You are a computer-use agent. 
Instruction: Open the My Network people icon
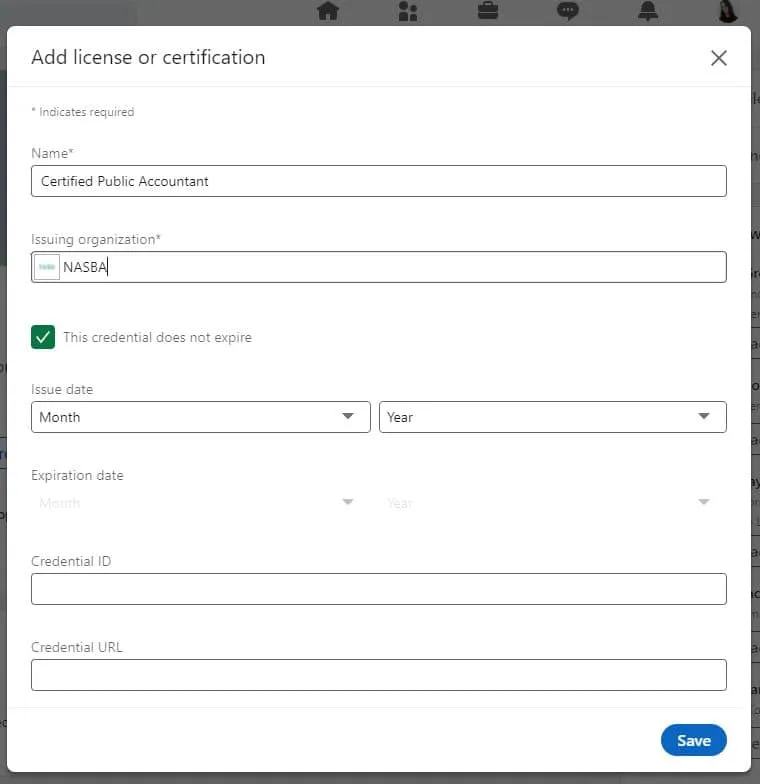408,11
